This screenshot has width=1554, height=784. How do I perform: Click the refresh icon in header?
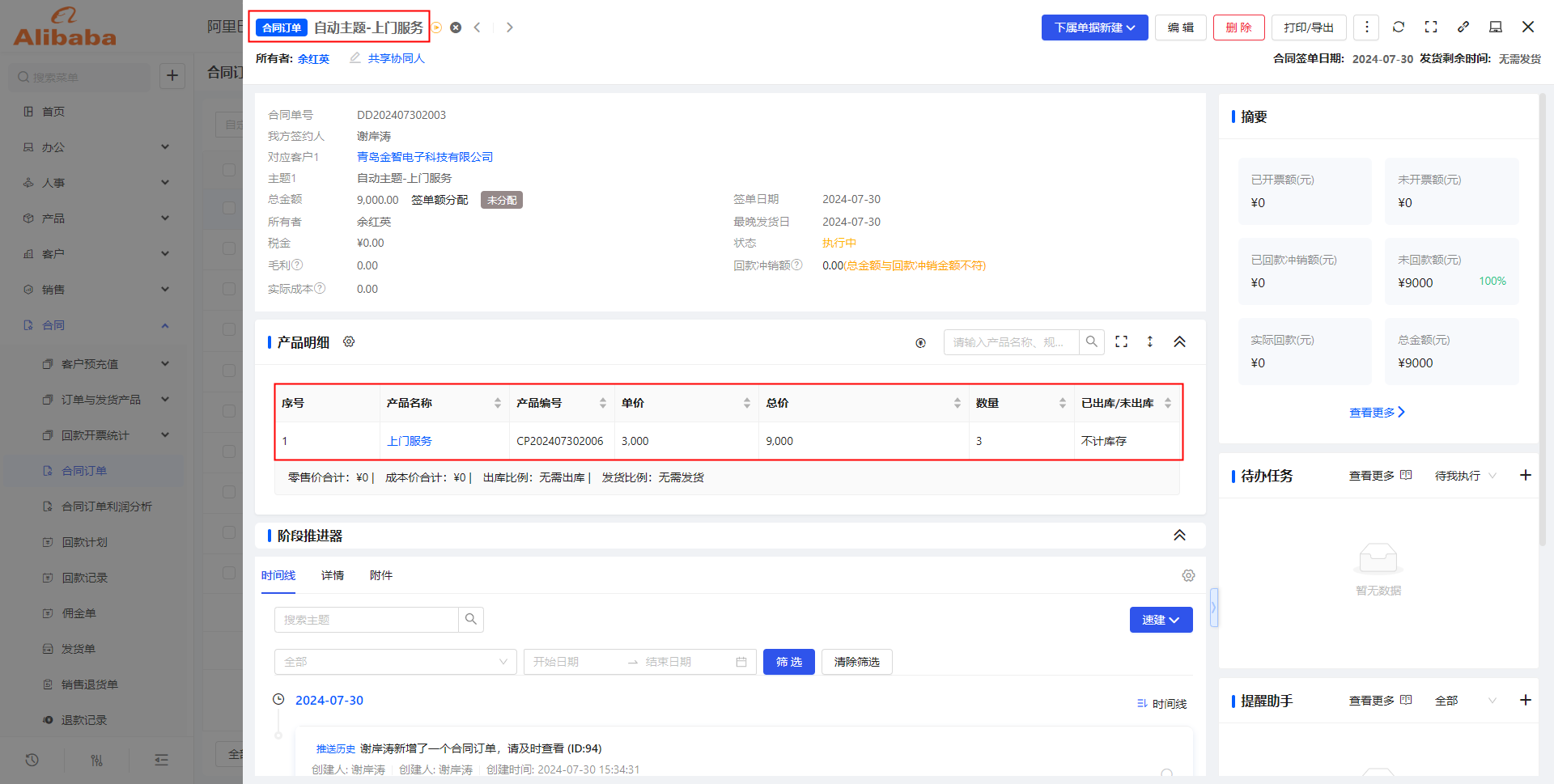(1398, 27)
